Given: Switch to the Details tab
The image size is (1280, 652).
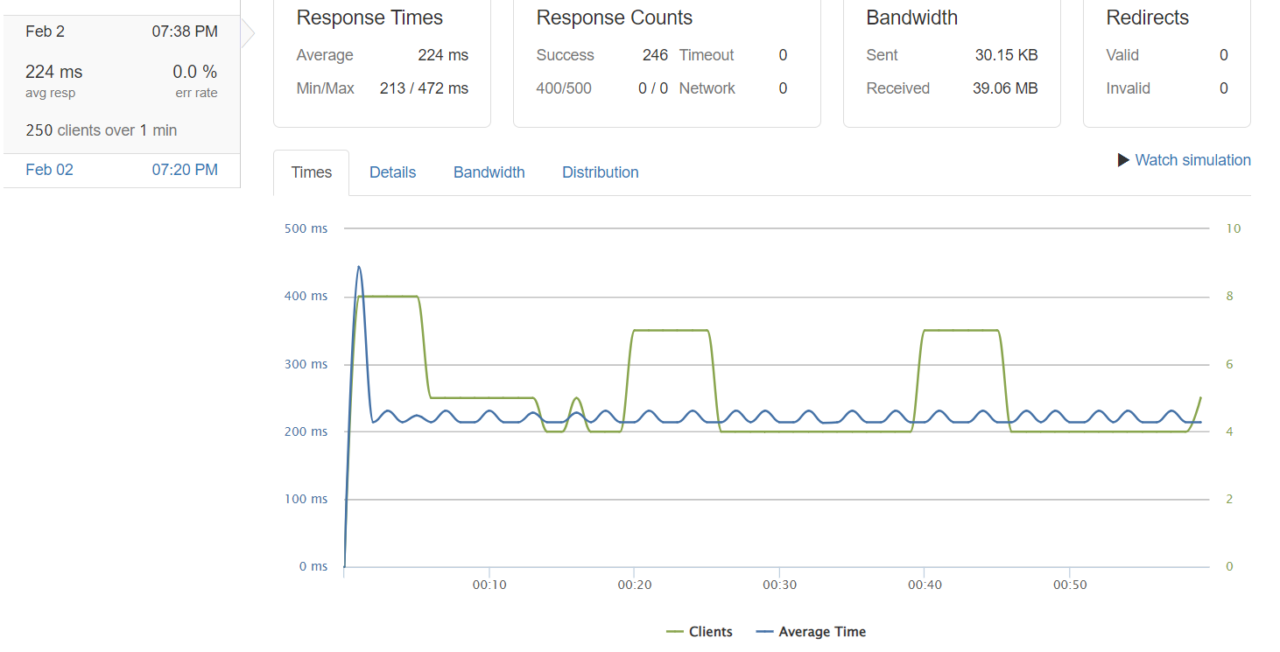Looking at the screenshot, I should click(x=392, y=172).
